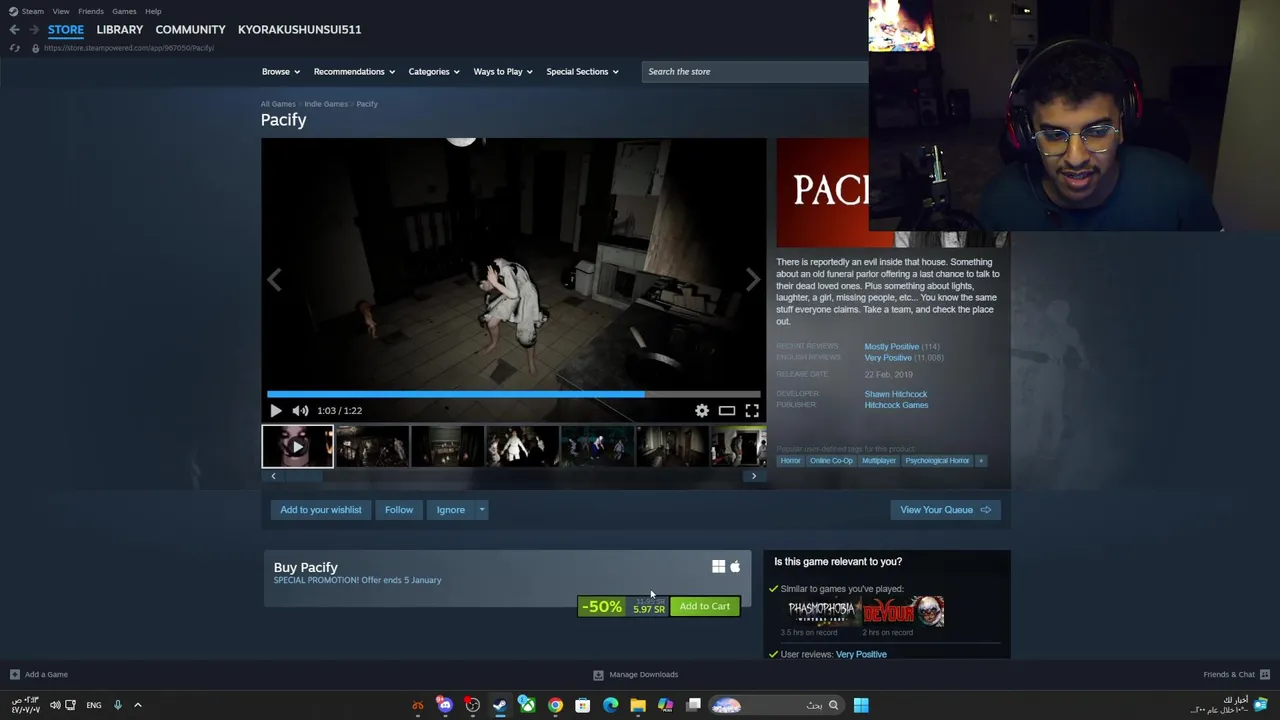Open the Friends menu

pyautogui.click(x=91, y=11)
